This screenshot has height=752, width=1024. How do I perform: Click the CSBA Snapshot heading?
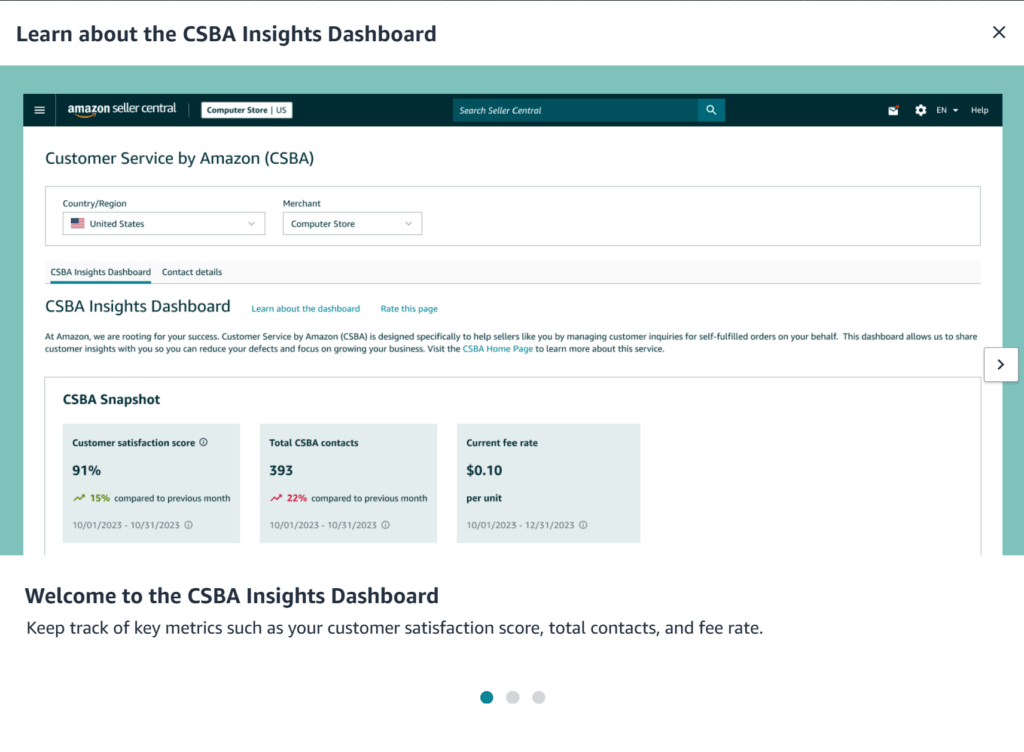pyautogui.click(x=111, y=400)
